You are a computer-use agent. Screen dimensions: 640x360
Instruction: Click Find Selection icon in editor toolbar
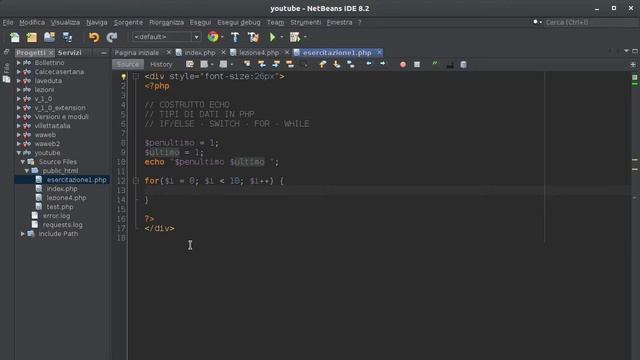[x=247, y=64]
